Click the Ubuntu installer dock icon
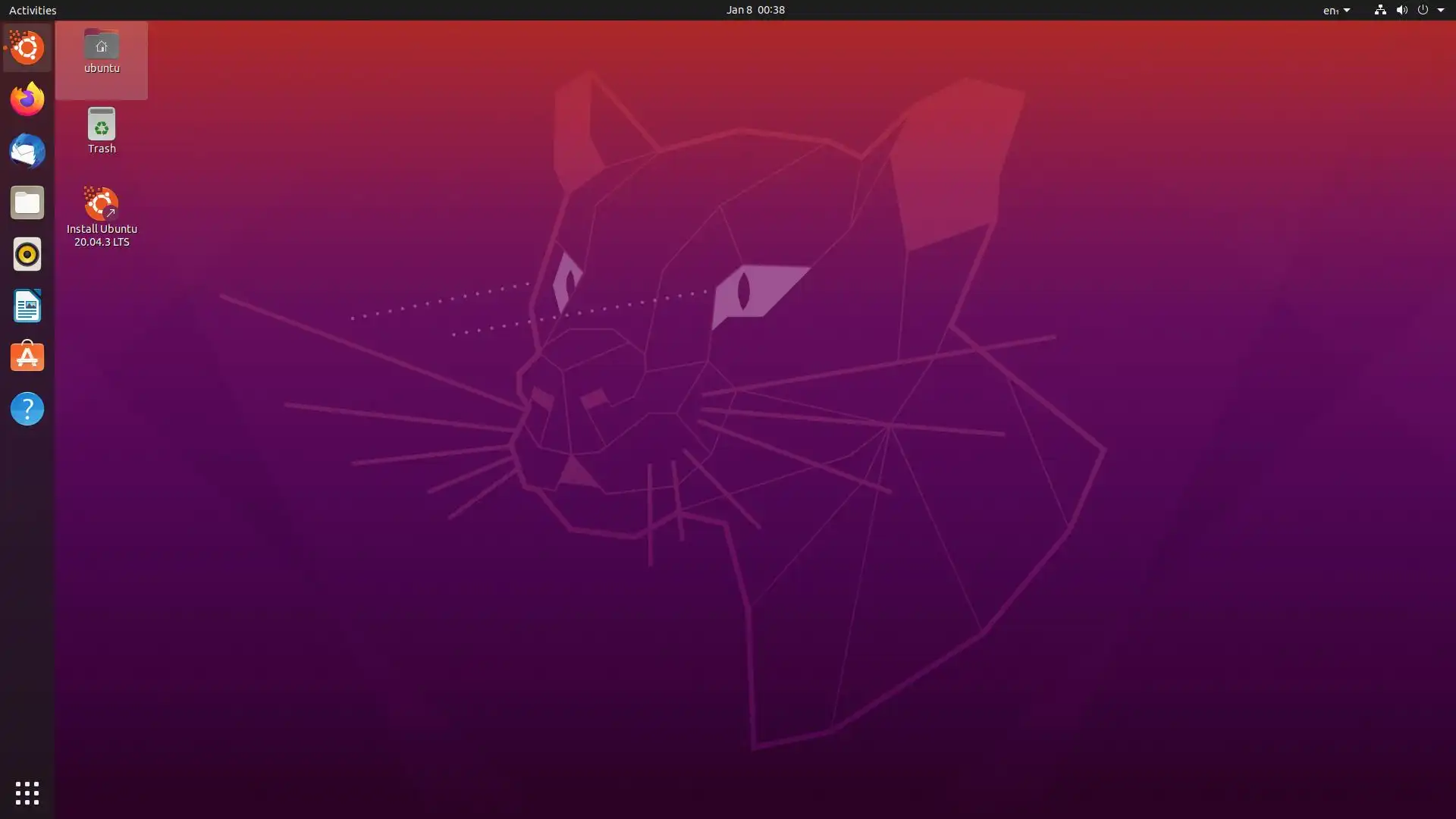The height and width of the screenshot is (819, 1456). point(27,48)
